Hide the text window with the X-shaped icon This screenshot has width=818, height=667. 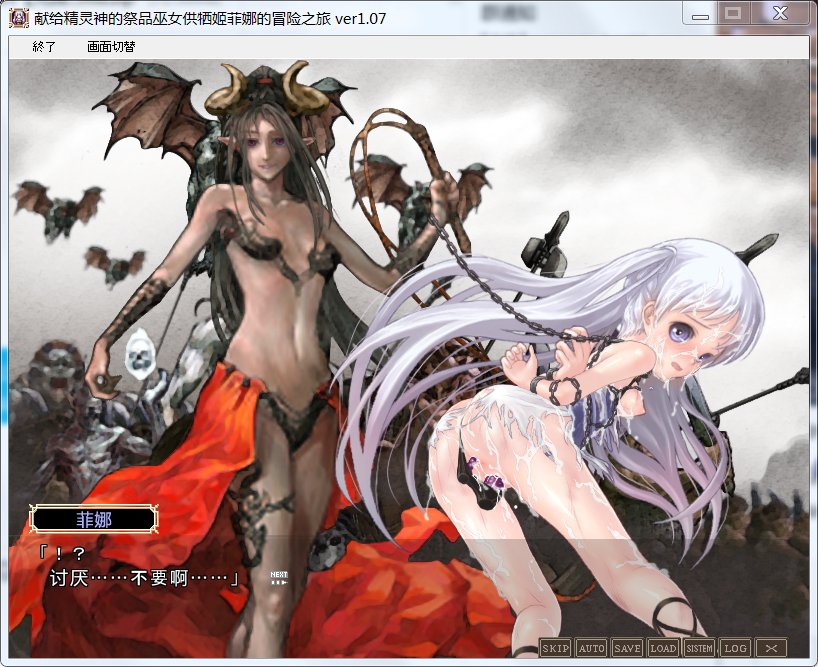pyautogui.click(x=771, y=648)
